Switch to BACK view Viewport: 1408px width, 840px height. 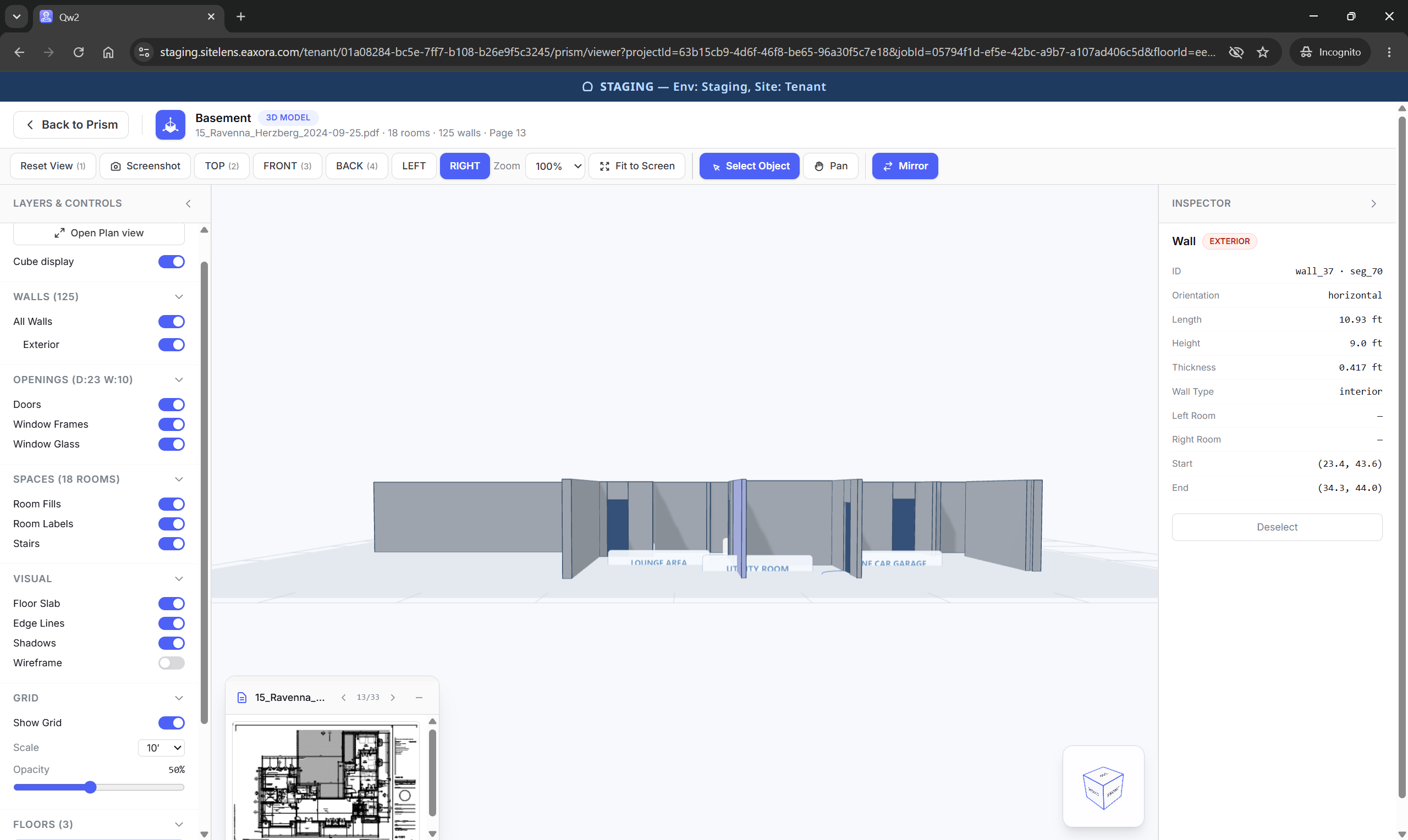click(x=356, y=166)
